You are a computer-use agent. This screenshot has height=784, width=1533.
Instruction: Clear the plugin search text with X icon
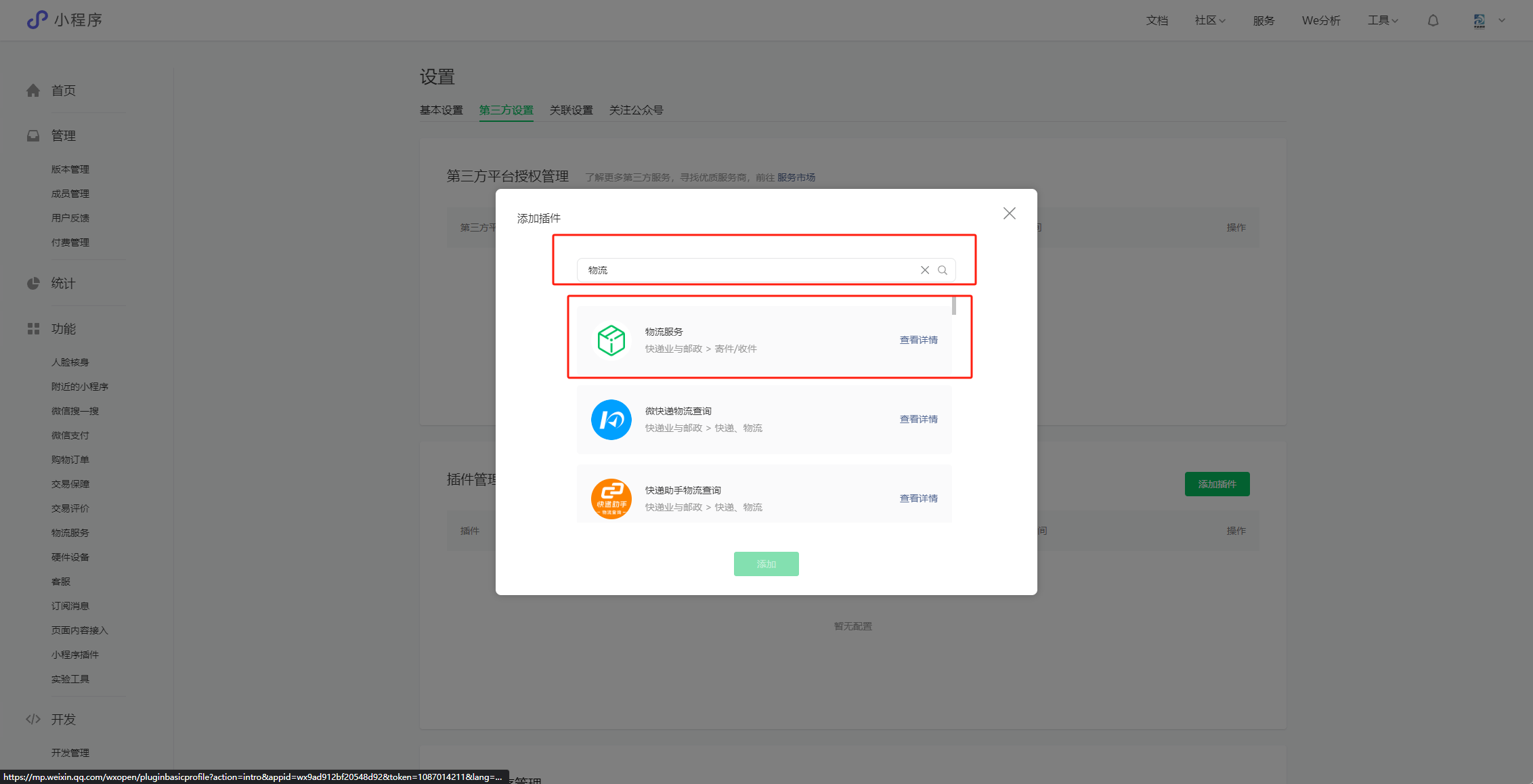click(925, 270)
